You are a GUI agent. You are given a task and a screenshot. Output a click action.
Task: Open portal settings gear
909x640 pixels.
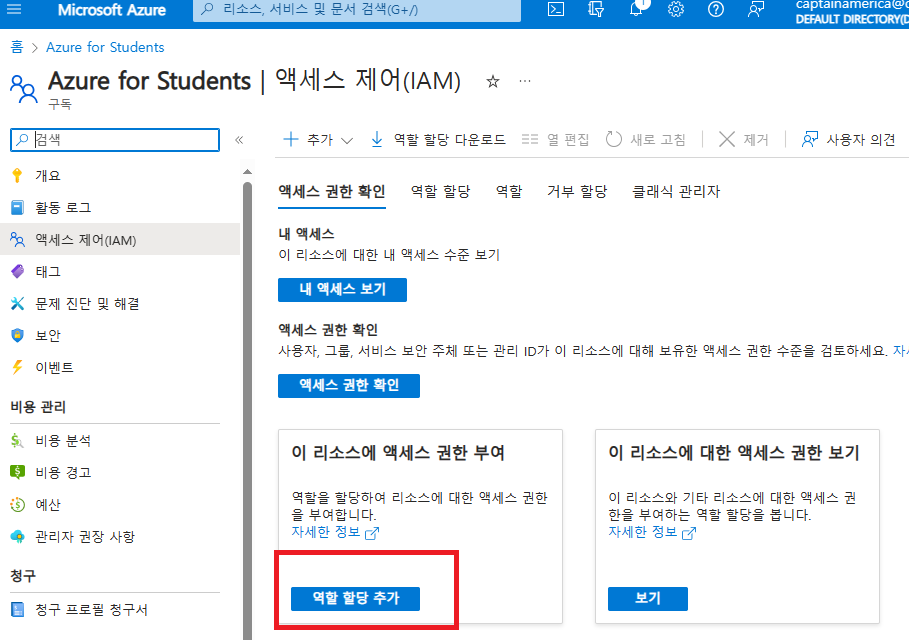click(x=676, y=9)
